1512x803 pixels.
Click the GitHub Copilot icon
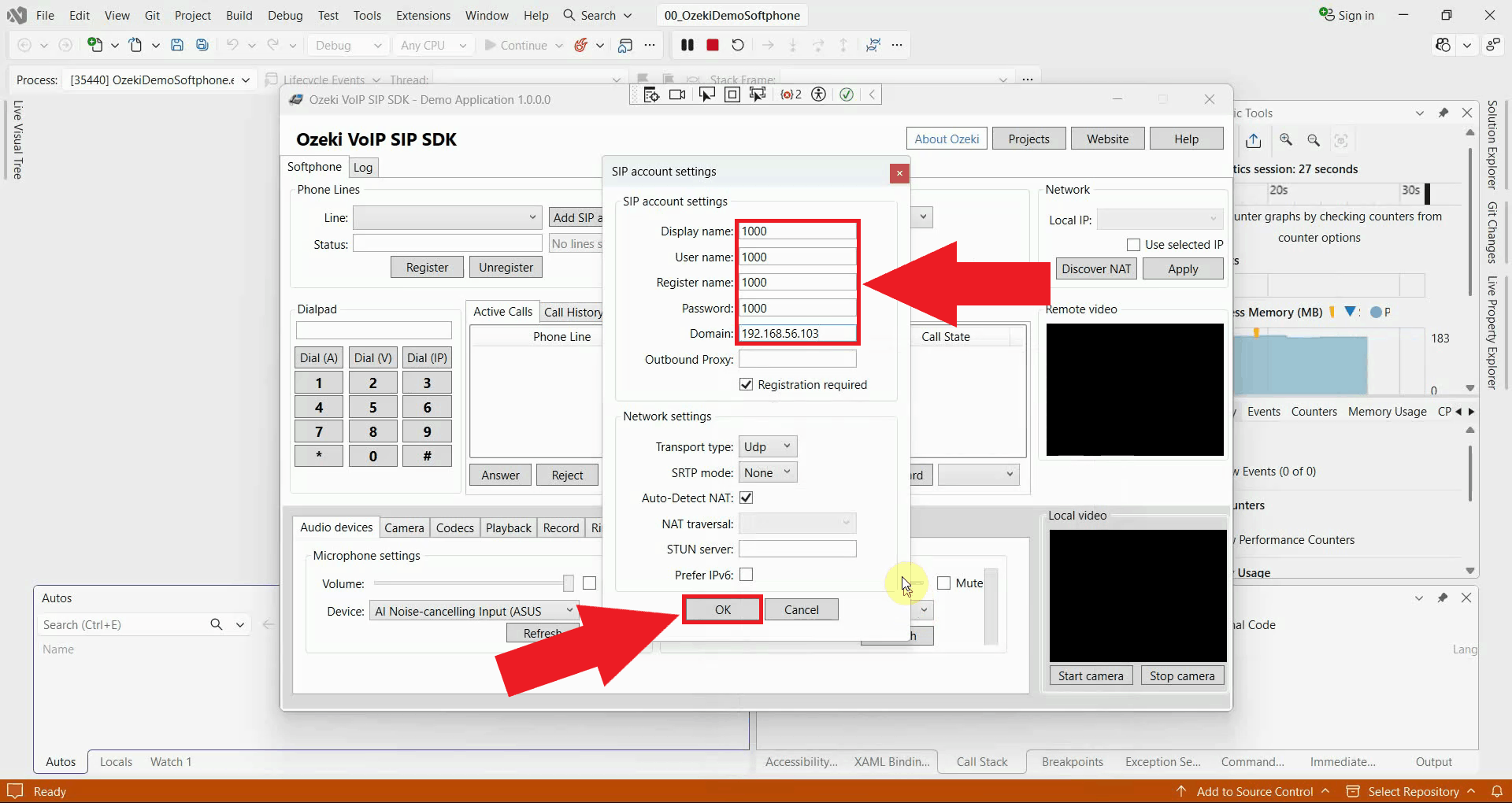tap(1443, 45)
